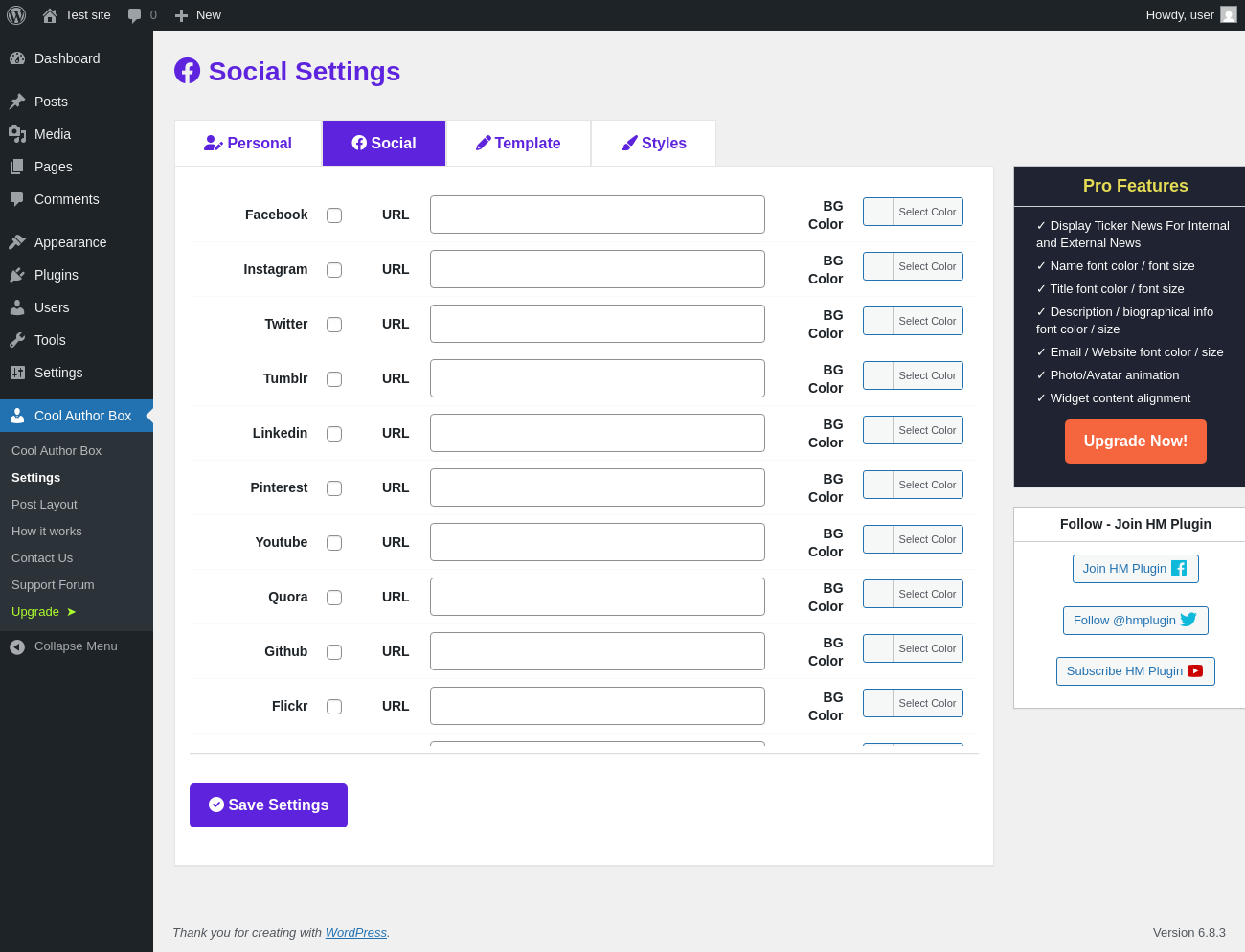
Task: Click the Plugins plug icon
Action: pos(17,275)
